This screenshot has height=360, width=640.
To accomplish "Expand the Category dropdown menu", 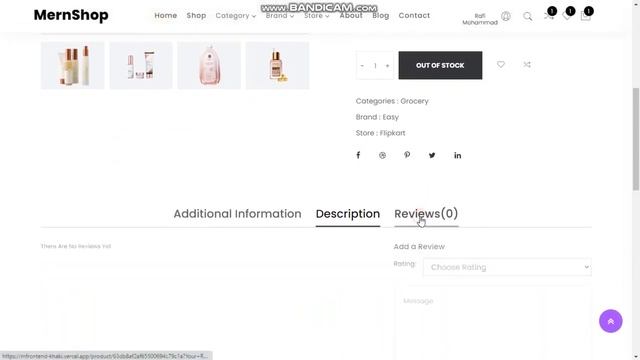I will [236, 16].
